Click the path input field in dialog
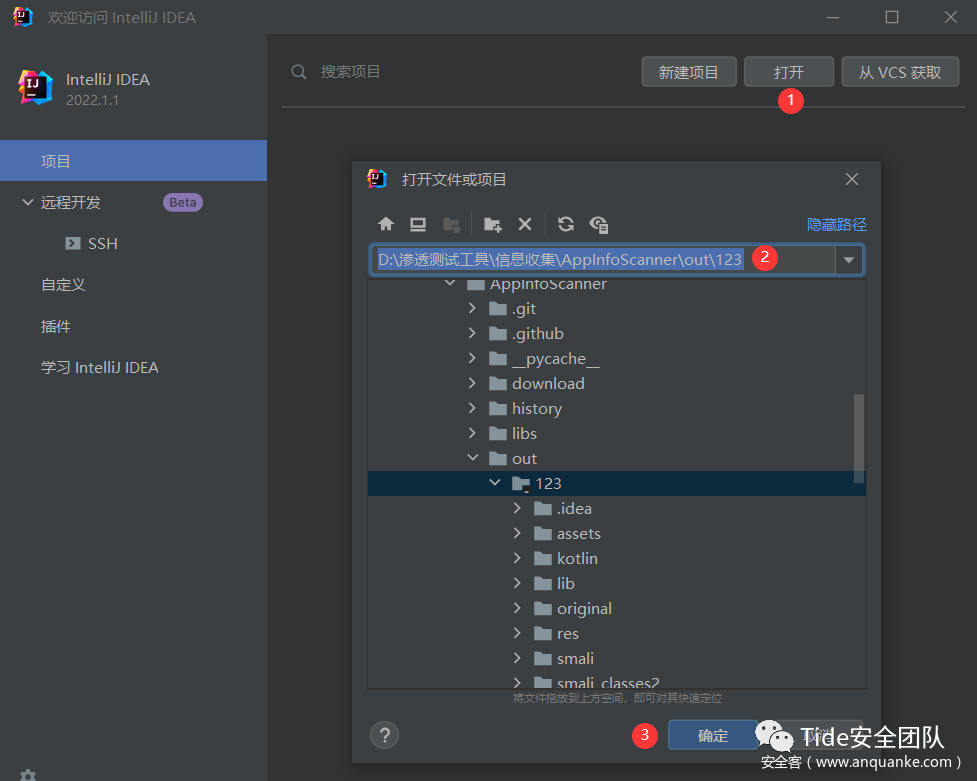The height and width of the screenshot is (781, 977). click(603, 260)
